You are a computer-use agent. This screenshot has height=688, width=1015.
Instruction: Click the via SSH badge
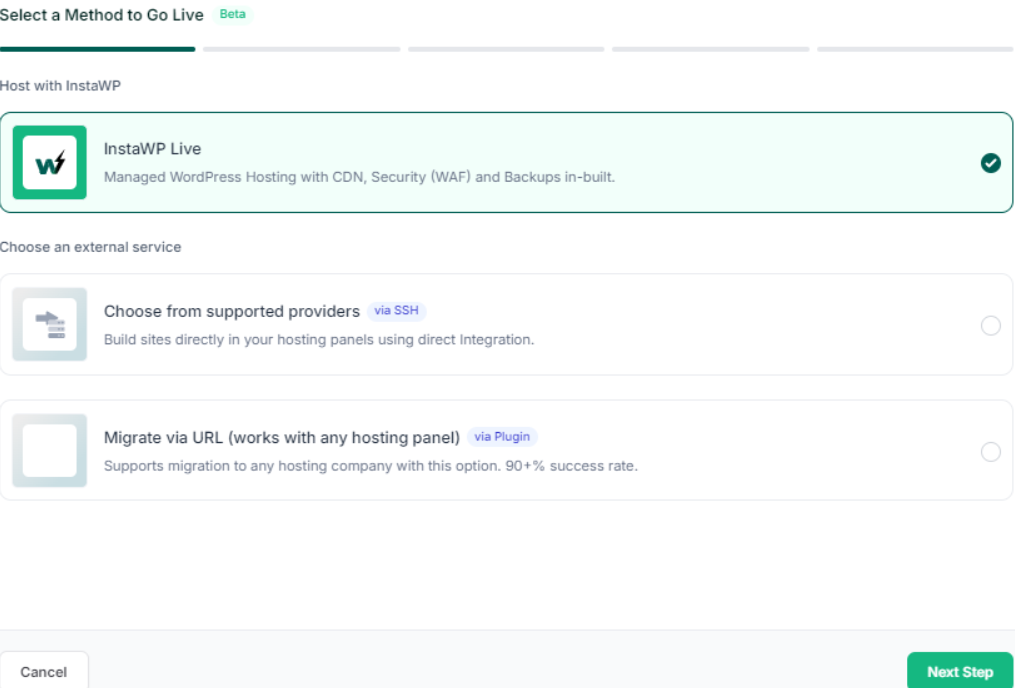(396, 311)
